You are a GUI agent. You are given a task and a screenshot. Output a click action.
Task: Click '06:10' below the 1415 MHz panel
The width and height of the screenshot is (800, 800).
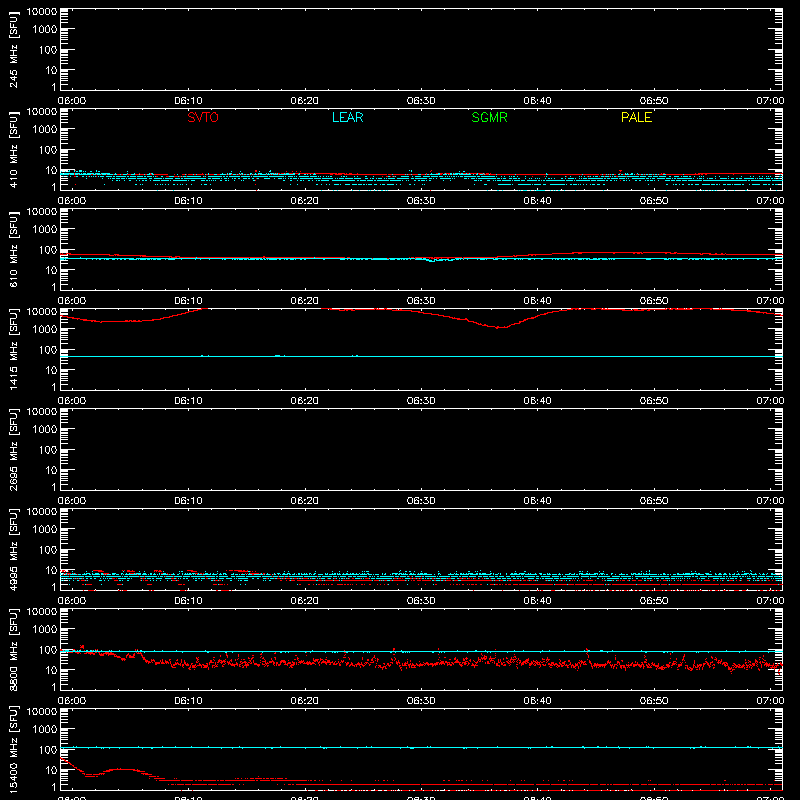pyautogui.click(x=188, y=401)
